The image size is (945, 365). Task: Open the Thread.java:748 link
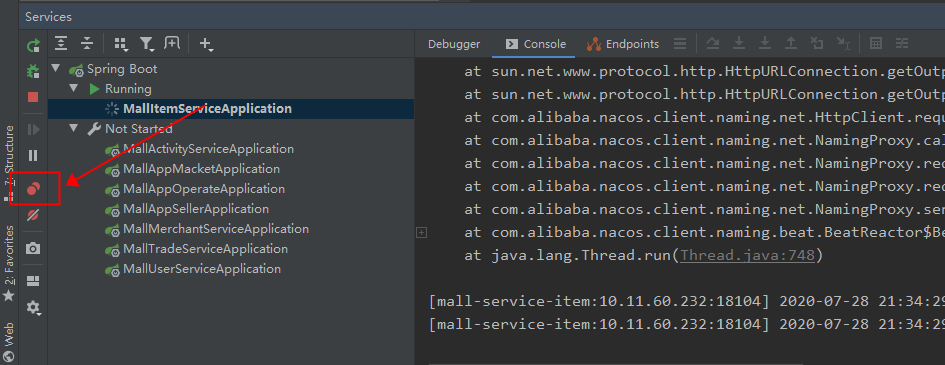pos(747,255)
